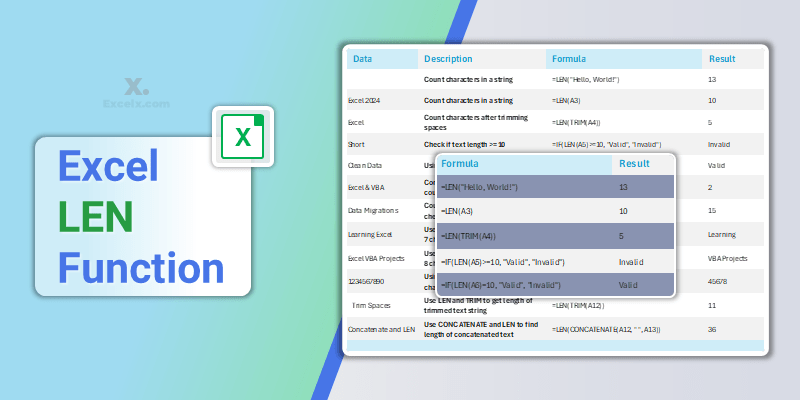This screenshot has width=800, height=400.
Task: Click the green 'LEN' word in title card
Action: point(96,216)
